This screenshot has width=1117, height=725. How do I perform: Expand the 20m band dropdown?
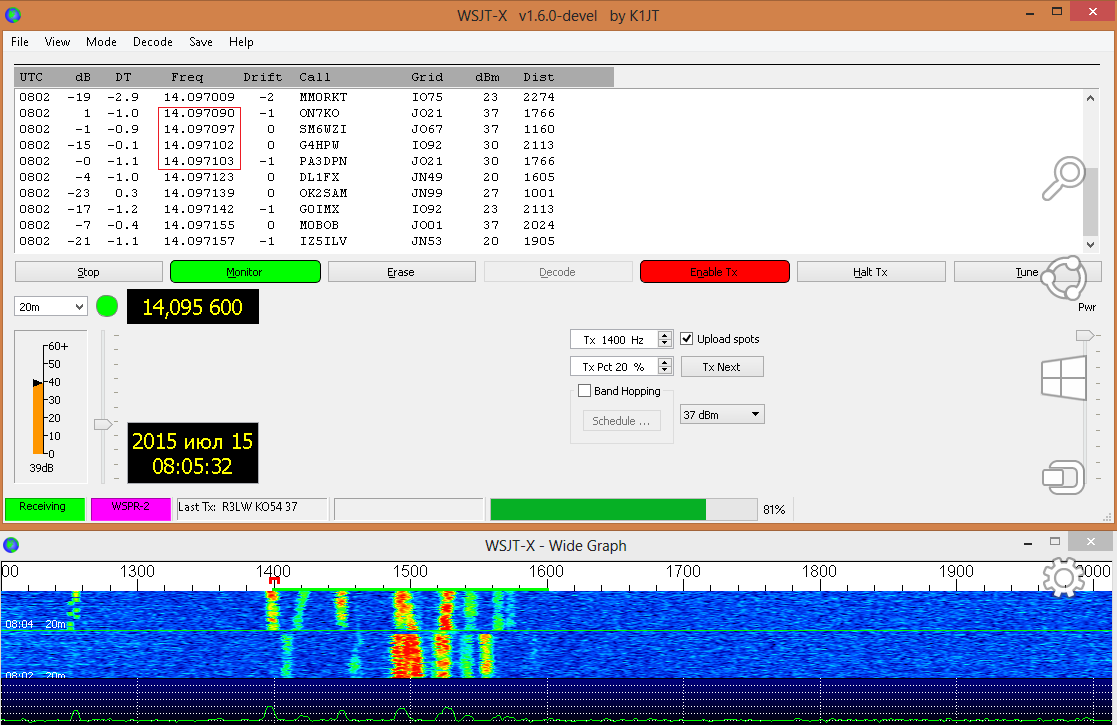coord(51,307)
